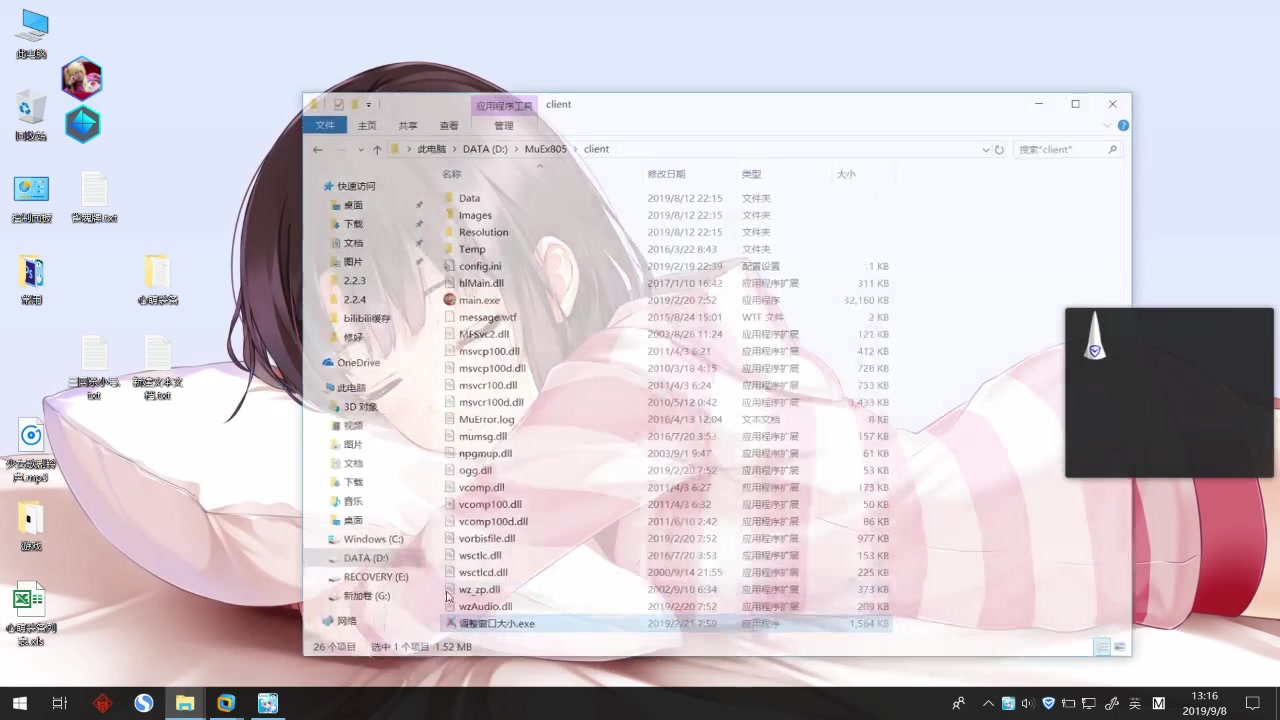1280x720 pixels.
Task: Open the Explorer help icon
Action: click(x=1123, y=126)
